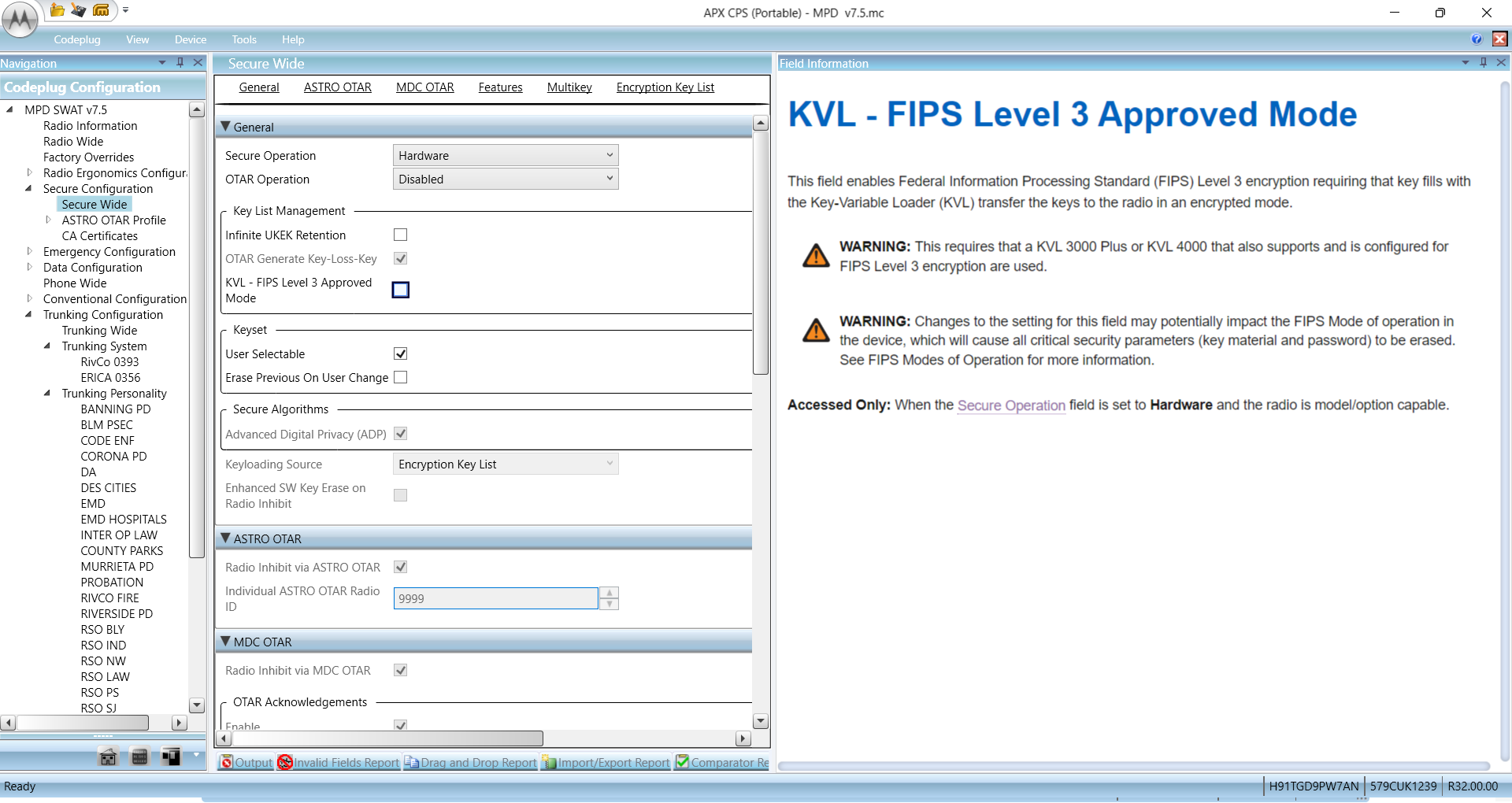Jump to the General section link
The width and height of the screenshot is (1512, 803).
pyautogui.click(x=259, y=87)
